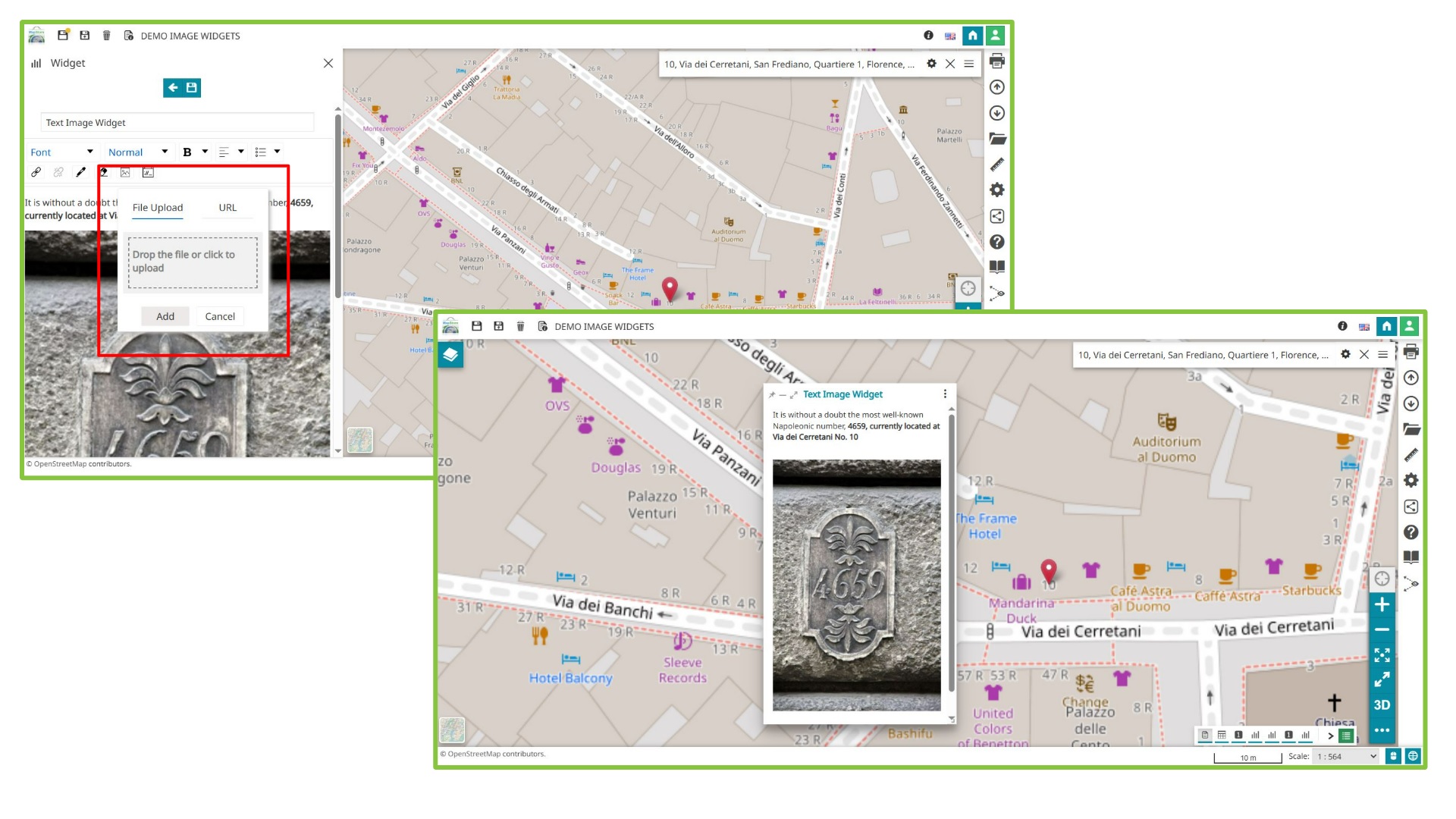Open map details icon in the back window
1456x819 pixels.
click(128, 35)
